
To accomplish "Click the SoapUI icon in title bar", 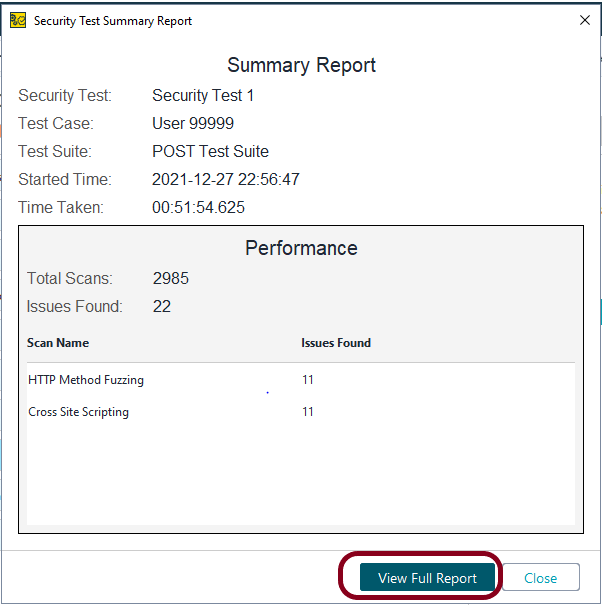I will click(18, 20).
